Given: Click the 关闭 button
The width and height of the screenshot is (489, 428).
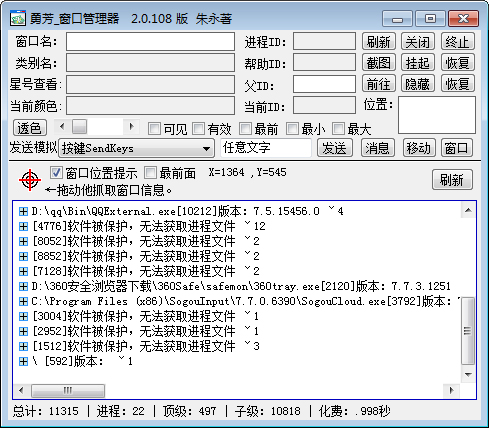Looking at the screenshot, I should [x=418, y=42].
